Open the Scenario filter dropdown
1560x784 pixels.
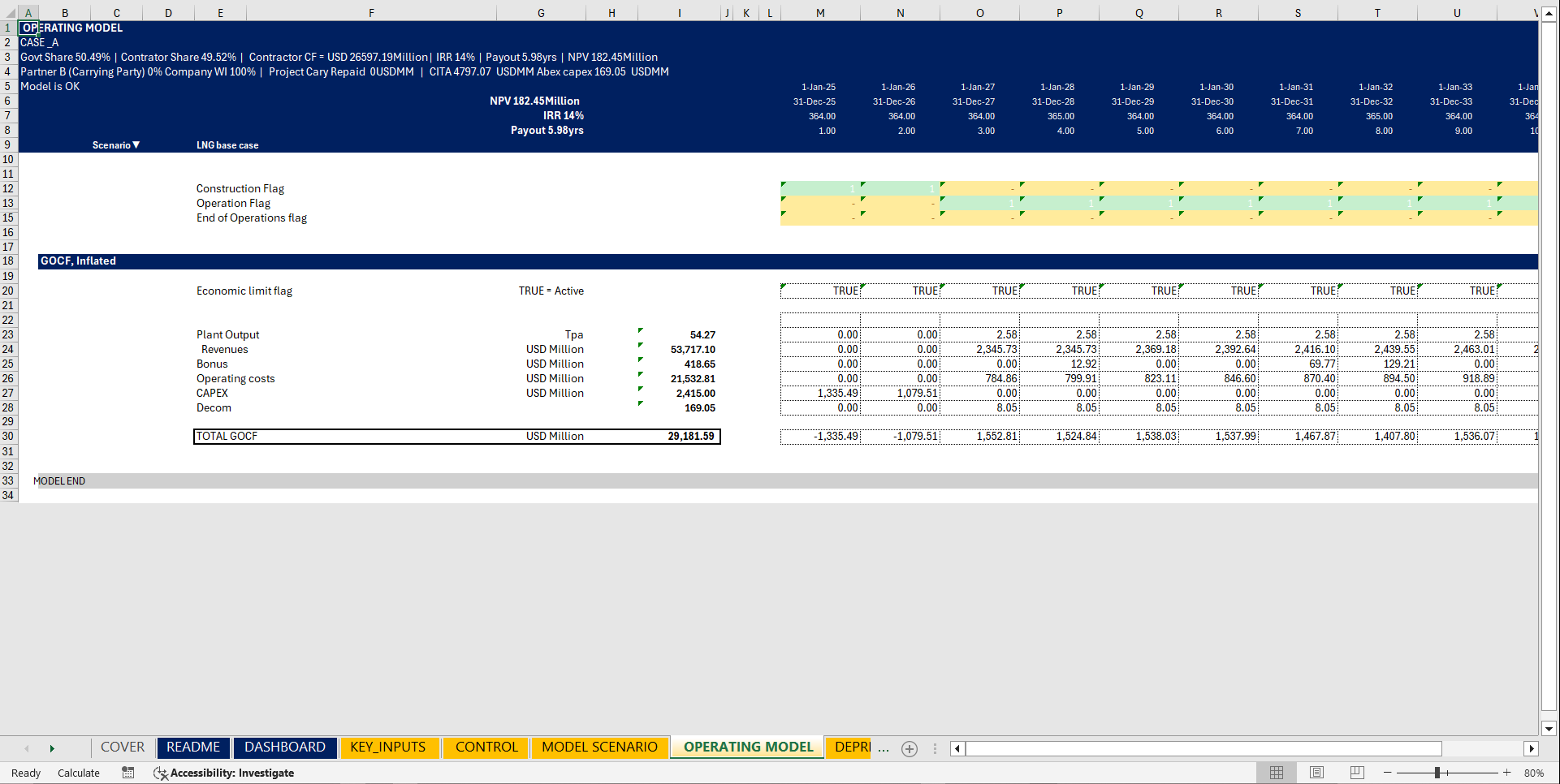[x=137, y=144]
